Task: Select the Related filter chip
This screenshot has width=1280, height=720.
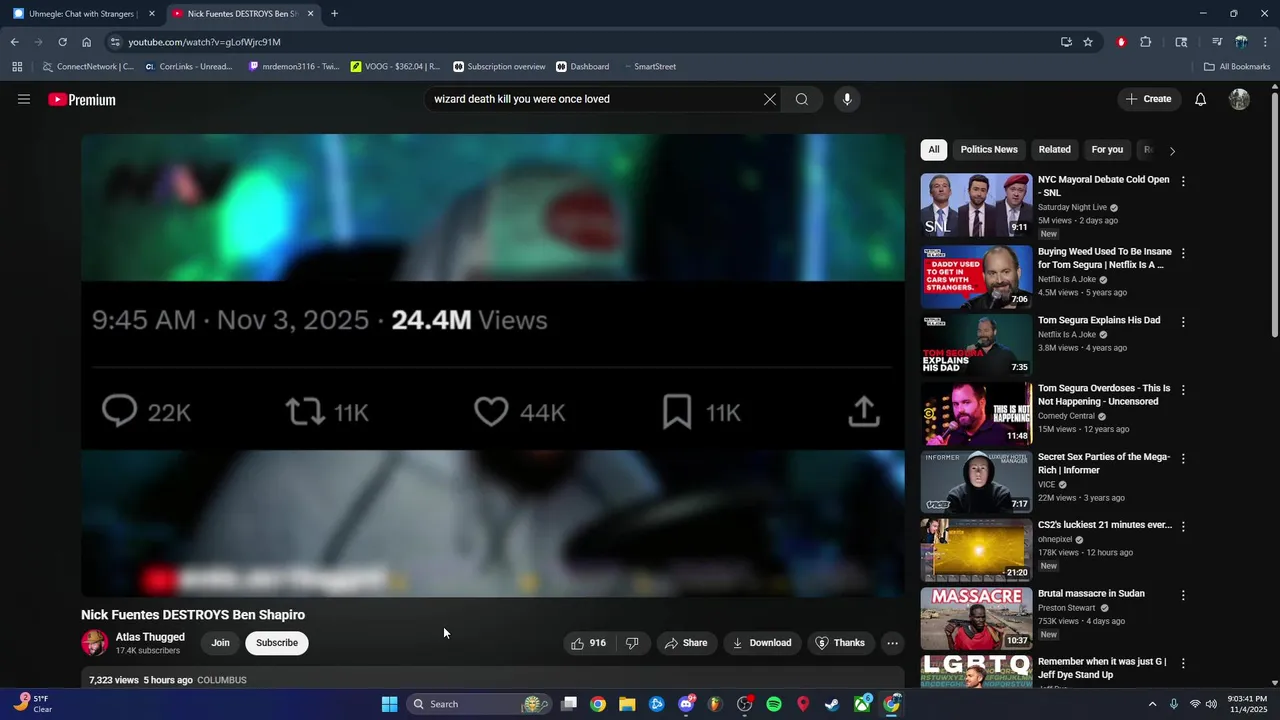Action: coord(1054,150)
